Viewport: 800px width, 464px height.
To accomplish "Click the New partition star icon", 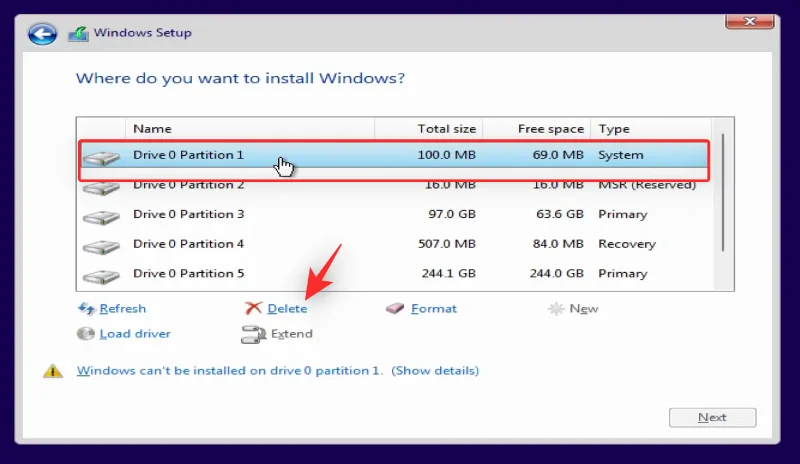I will (556, 308).
